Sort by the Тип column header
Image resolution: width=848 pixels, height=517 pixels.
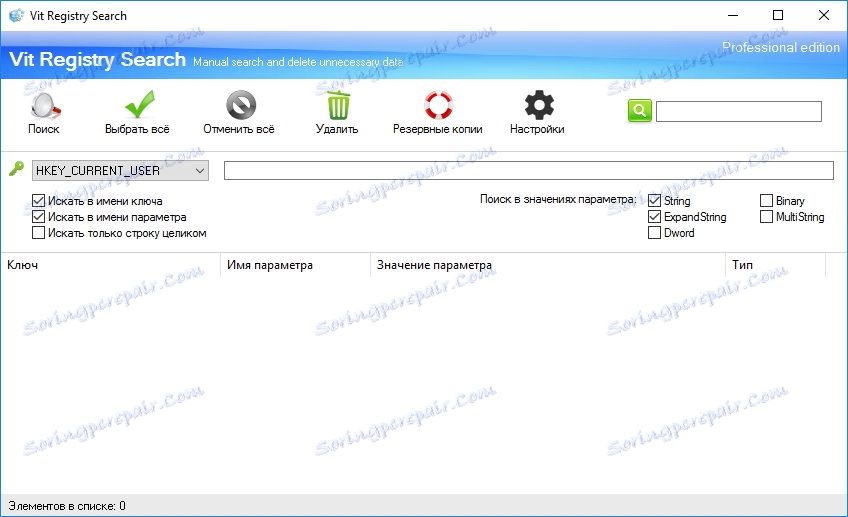(776, 265)
